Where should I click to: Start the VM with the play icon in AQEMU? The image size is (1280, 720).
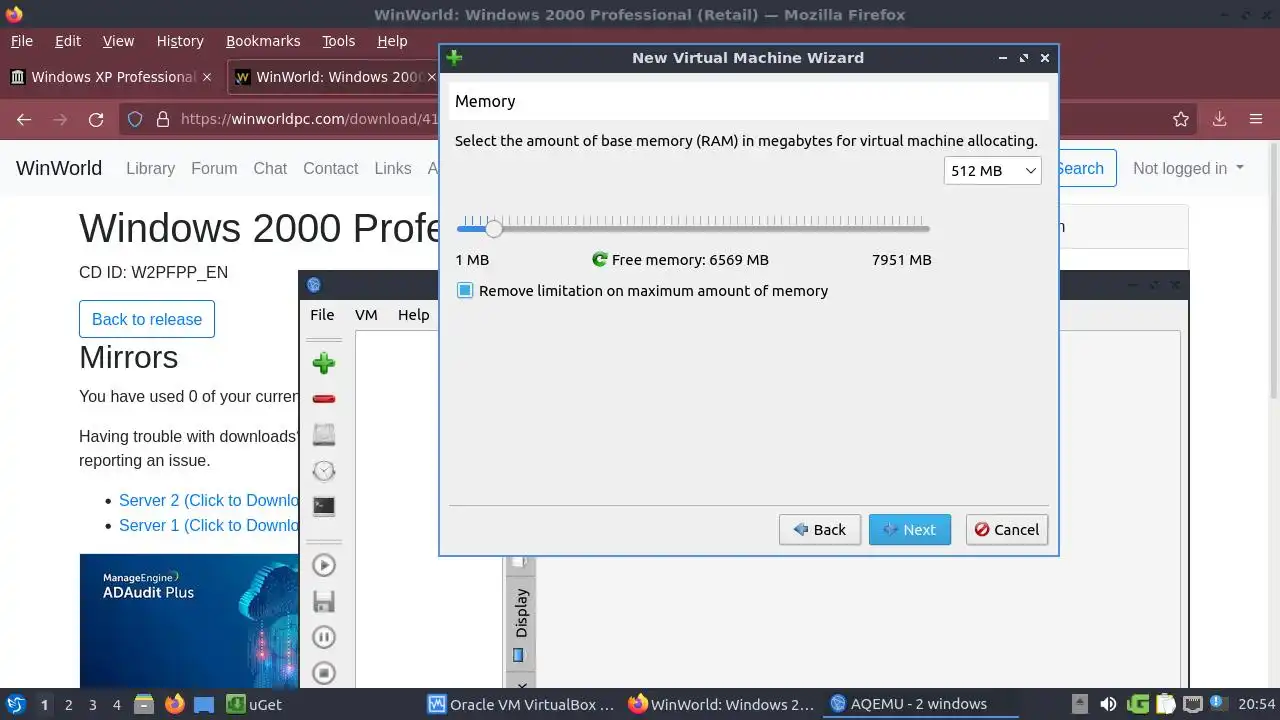tap(323, 565)
